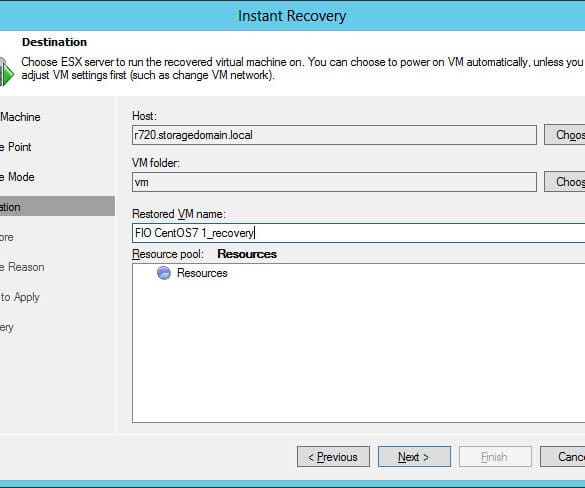Open the Point step in the wizard sidebar

click(16, 147)
